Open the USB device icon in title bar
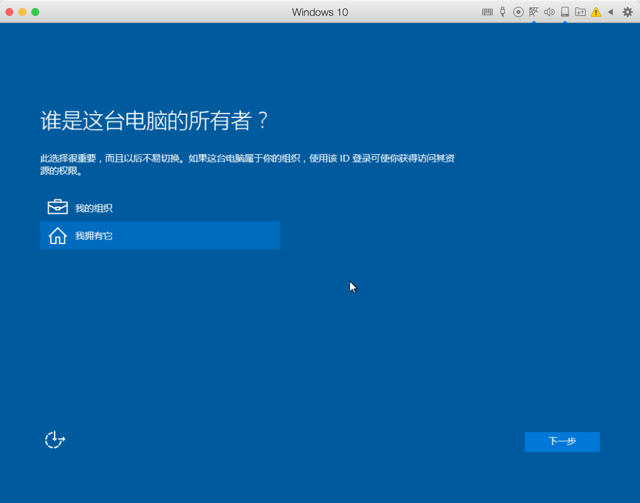Image resolution: width=640 pixels, height=503 pixels. click(502, 12)
